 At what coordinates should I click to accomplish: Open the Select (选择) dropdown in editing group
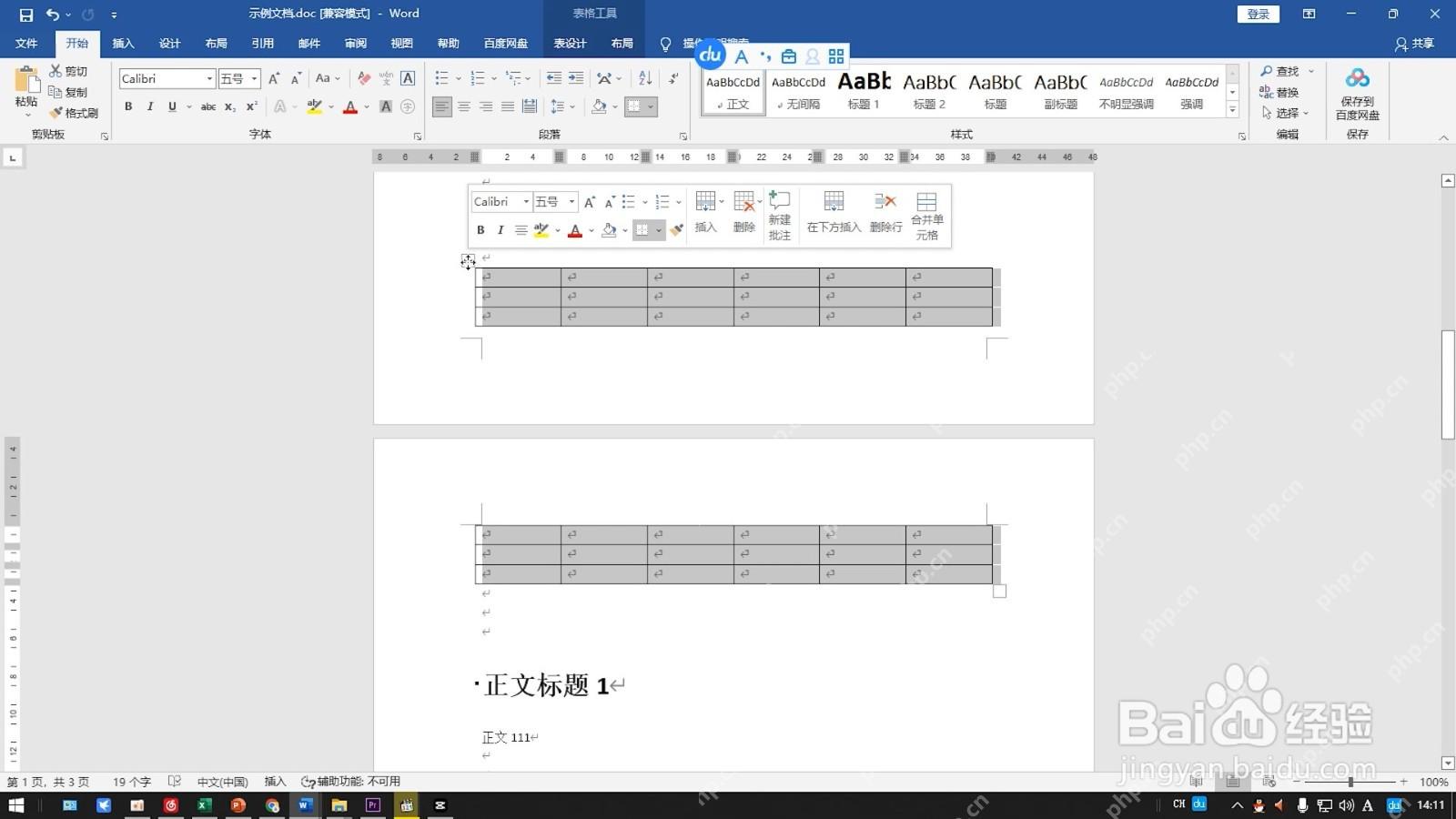coord(1286,113)
